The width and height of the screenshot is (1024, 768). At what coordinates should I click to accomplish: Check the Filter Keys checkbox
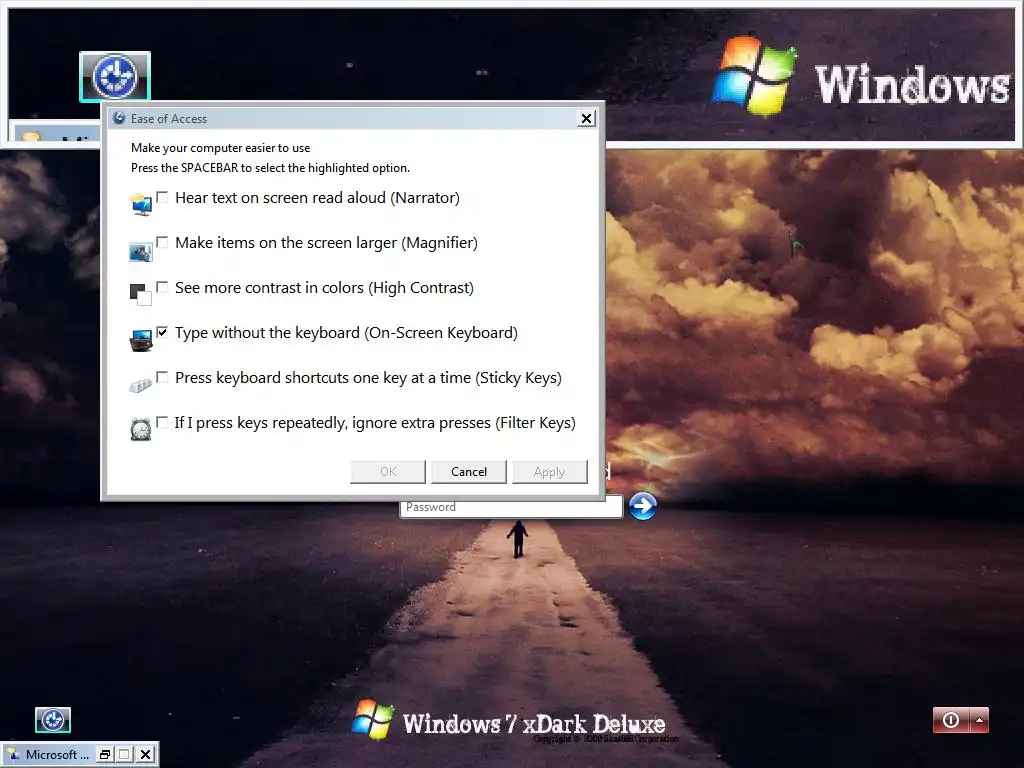tap(162, 422)
